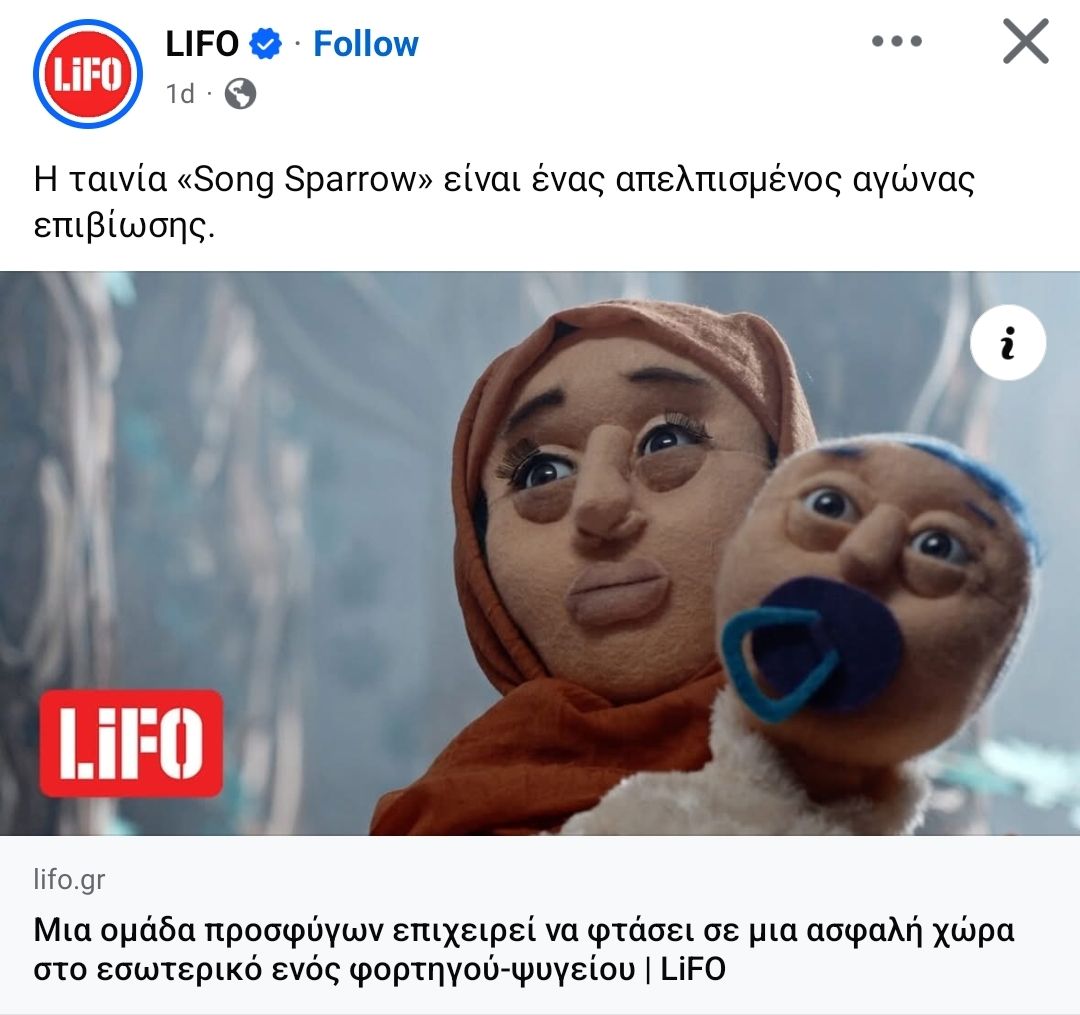Open the three-dot post options menu
The width and height of the screenshot is (1080, 1015).
pyautogui.click(x=897, y=41)
